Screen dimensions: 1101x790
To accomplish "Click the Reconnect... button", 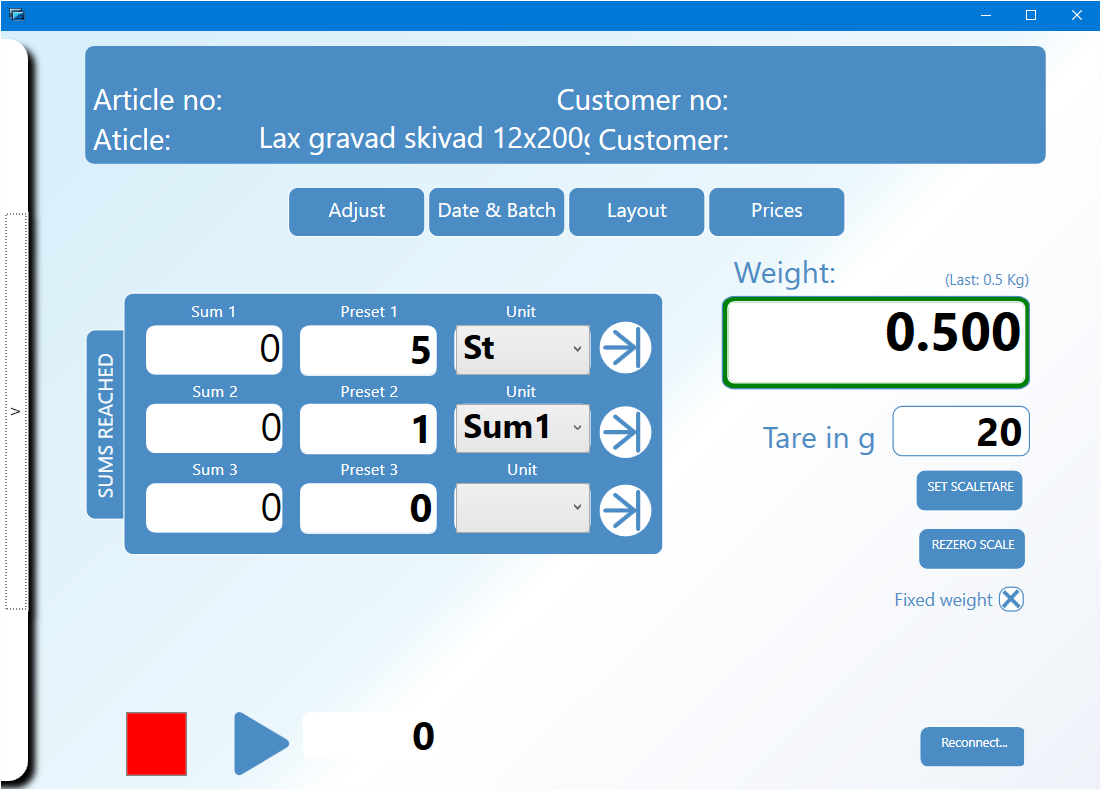I will [x=973, y=745].
